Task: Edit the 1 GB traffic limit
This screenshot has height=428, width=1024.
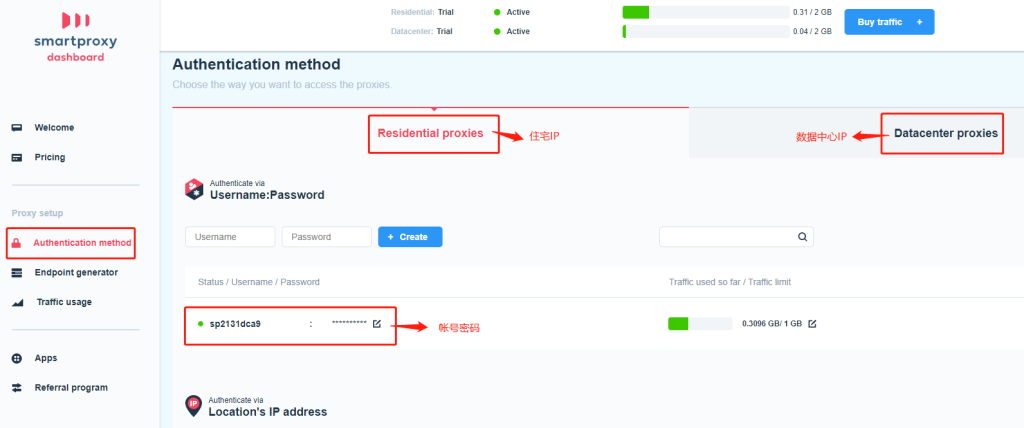Action: click(812, 323)
